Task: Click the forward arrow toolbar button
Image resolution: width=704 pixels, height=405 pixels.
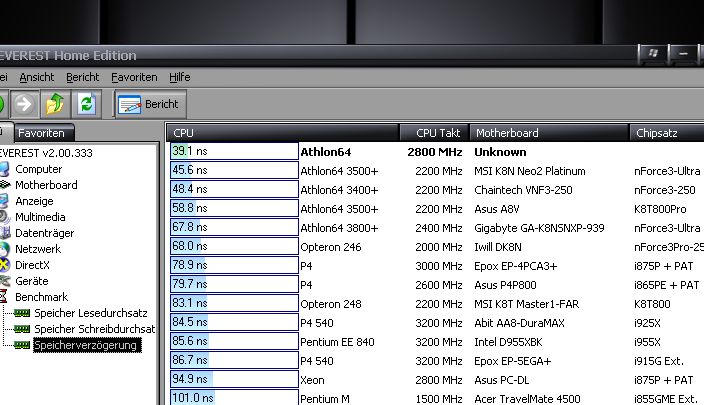Action: coord(24,104)
